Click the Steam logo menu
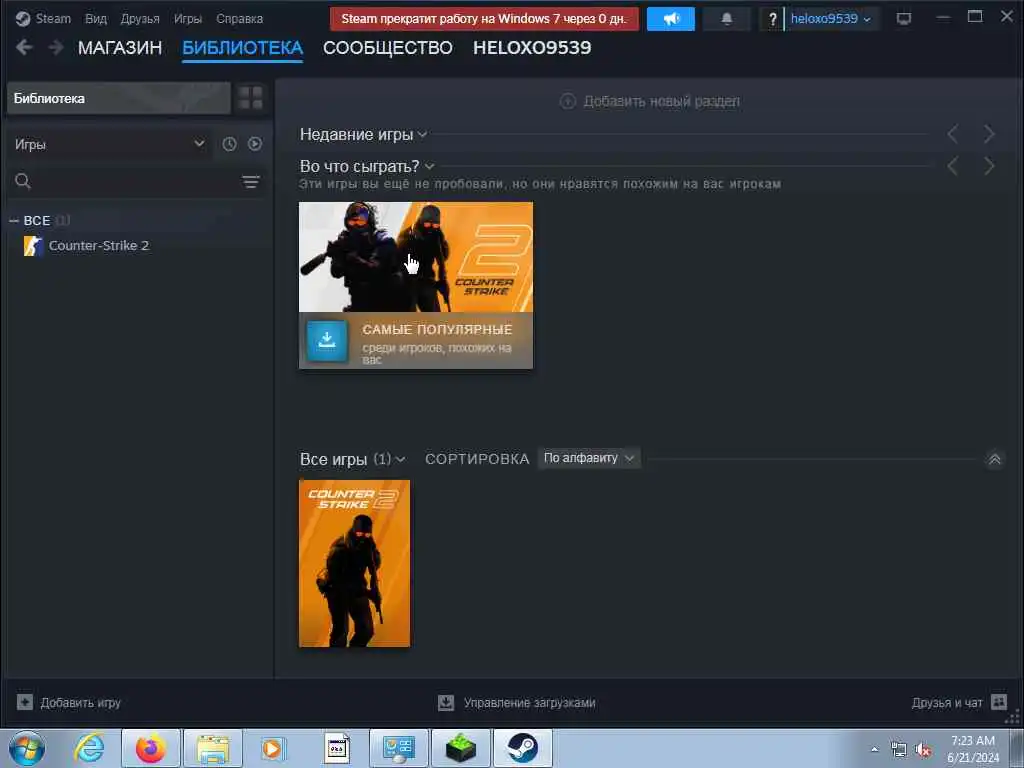This screenshot has height=768, width=1024. (43, 18)
